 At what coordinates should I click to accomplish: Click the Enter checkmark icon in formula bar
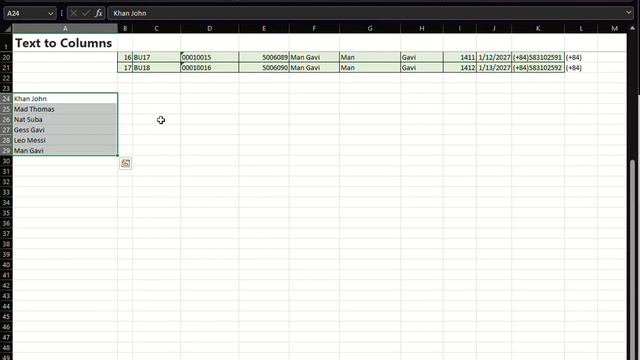coord(86,13)
